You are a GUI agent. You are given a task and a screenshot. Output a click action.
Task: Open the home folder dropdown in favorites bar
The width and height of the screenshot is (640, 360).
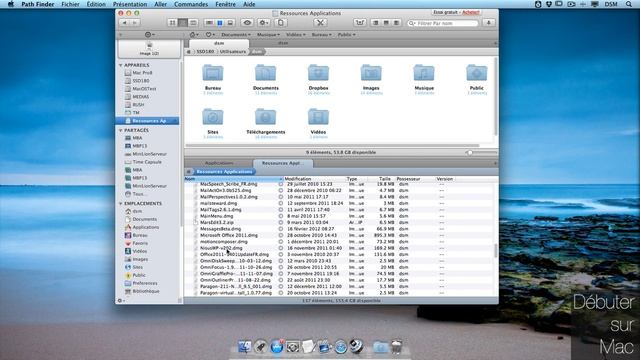(x=194, y=35)
